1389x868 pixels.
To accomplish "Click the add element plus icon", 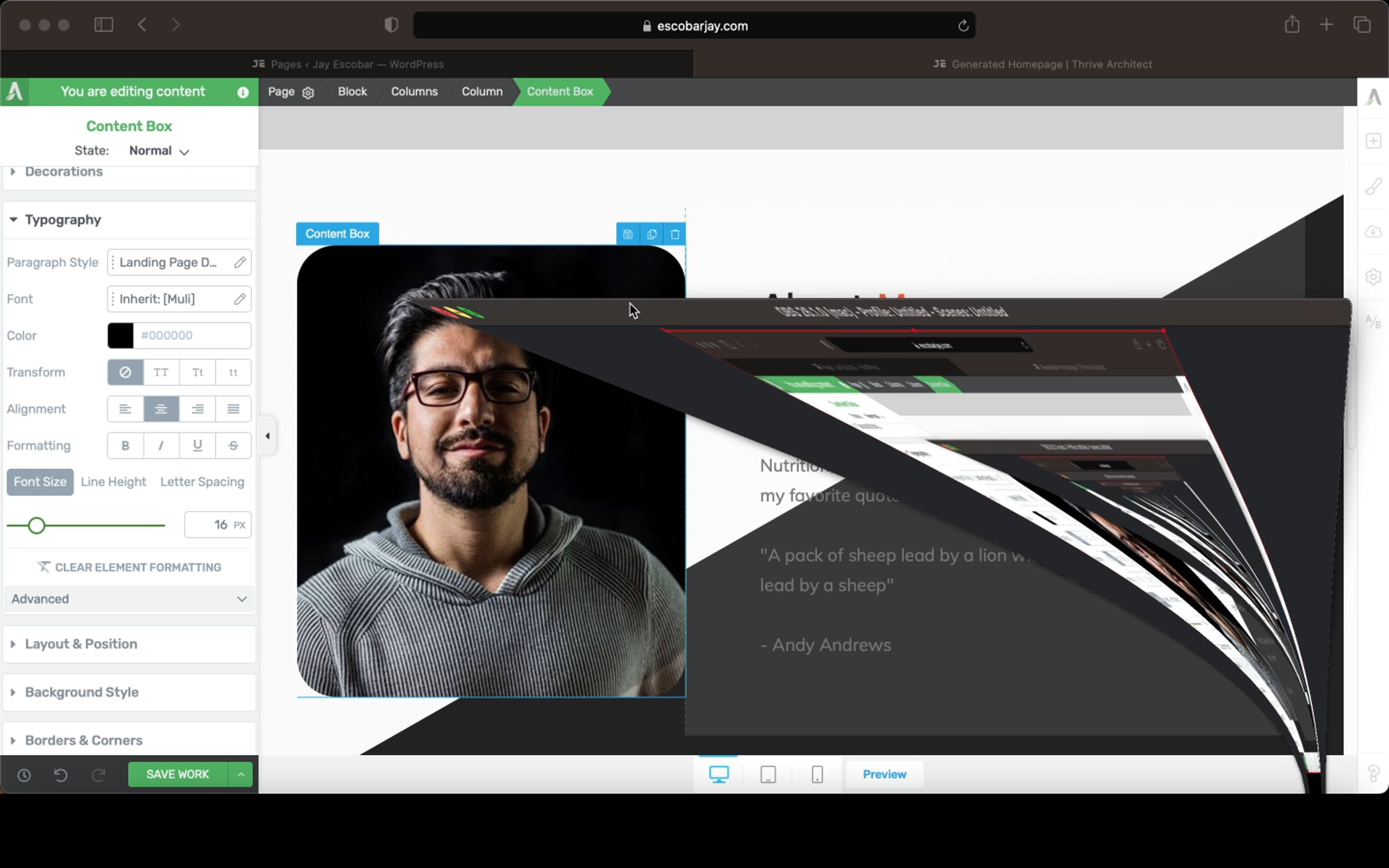I will 1373,141.
